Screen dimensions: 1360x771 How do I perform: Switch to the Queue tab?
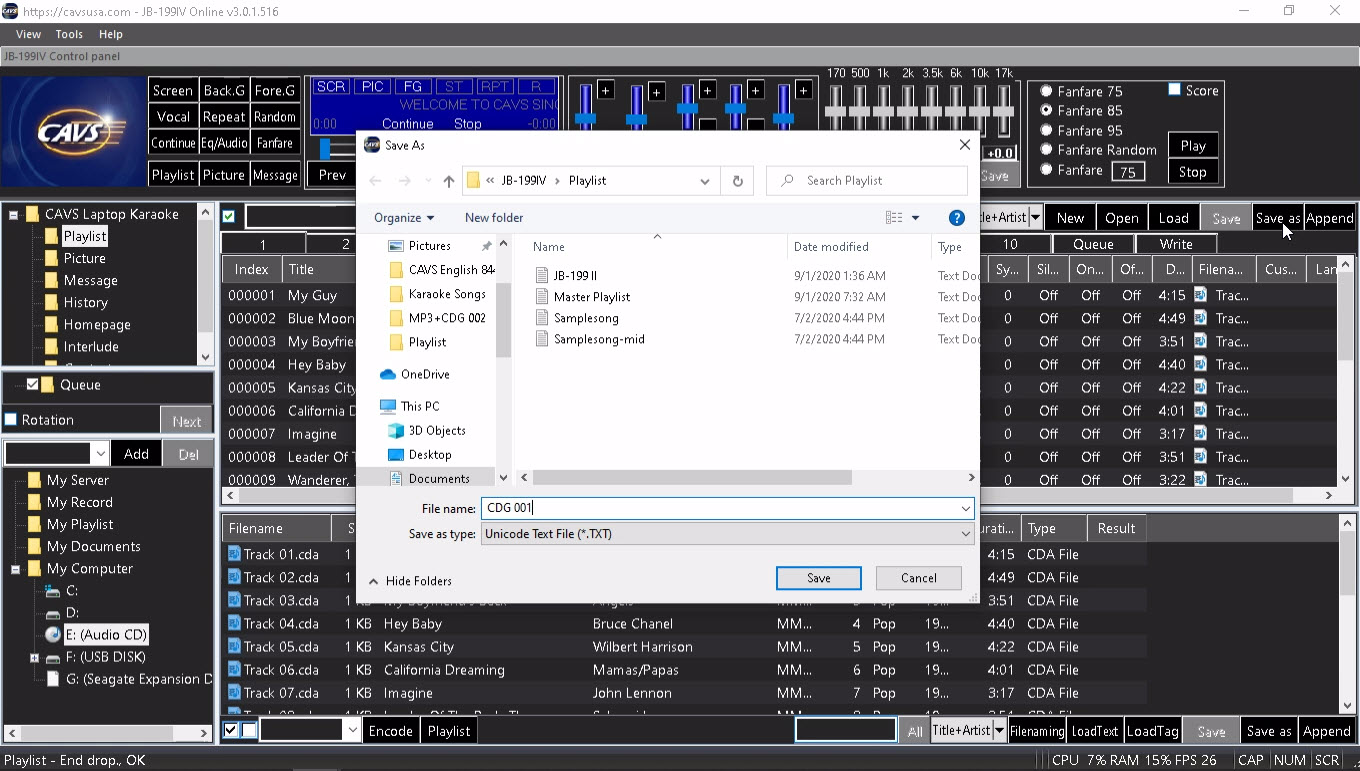[1093, 244]
